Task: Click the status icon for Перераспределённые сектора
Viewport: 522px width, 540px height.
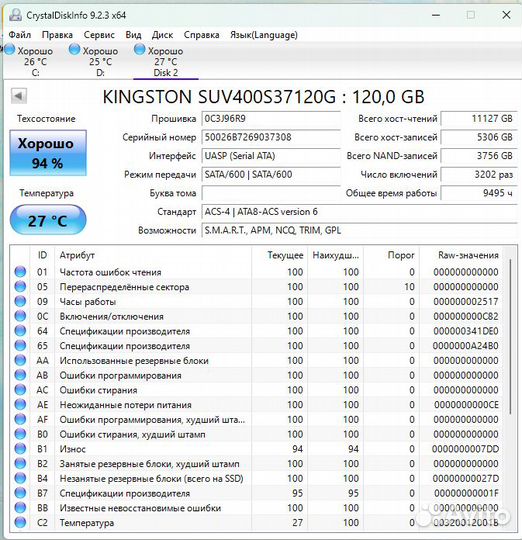Action: 20,287
